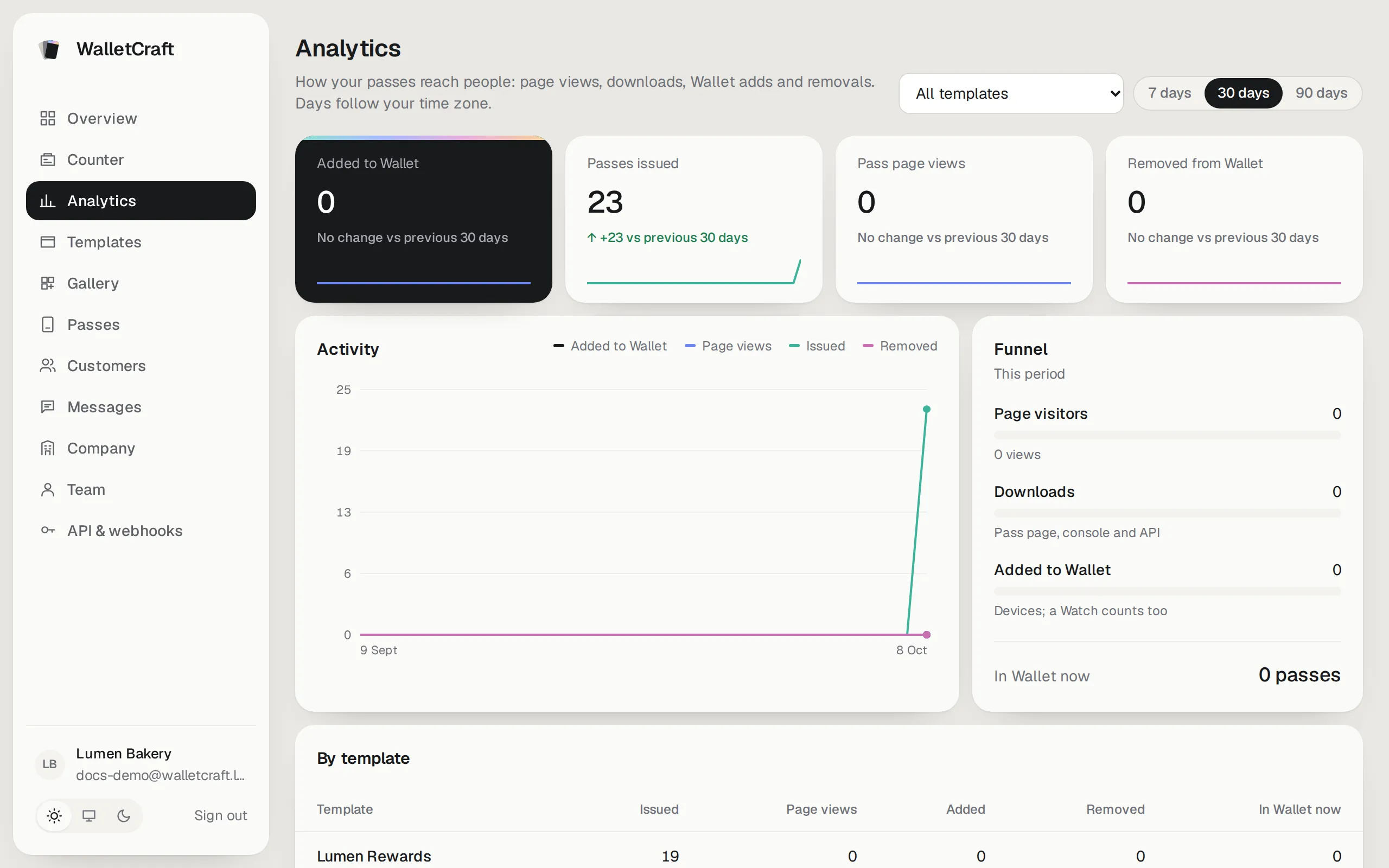
Task: Open Customers page from sidebar
Action: (141, 366)
